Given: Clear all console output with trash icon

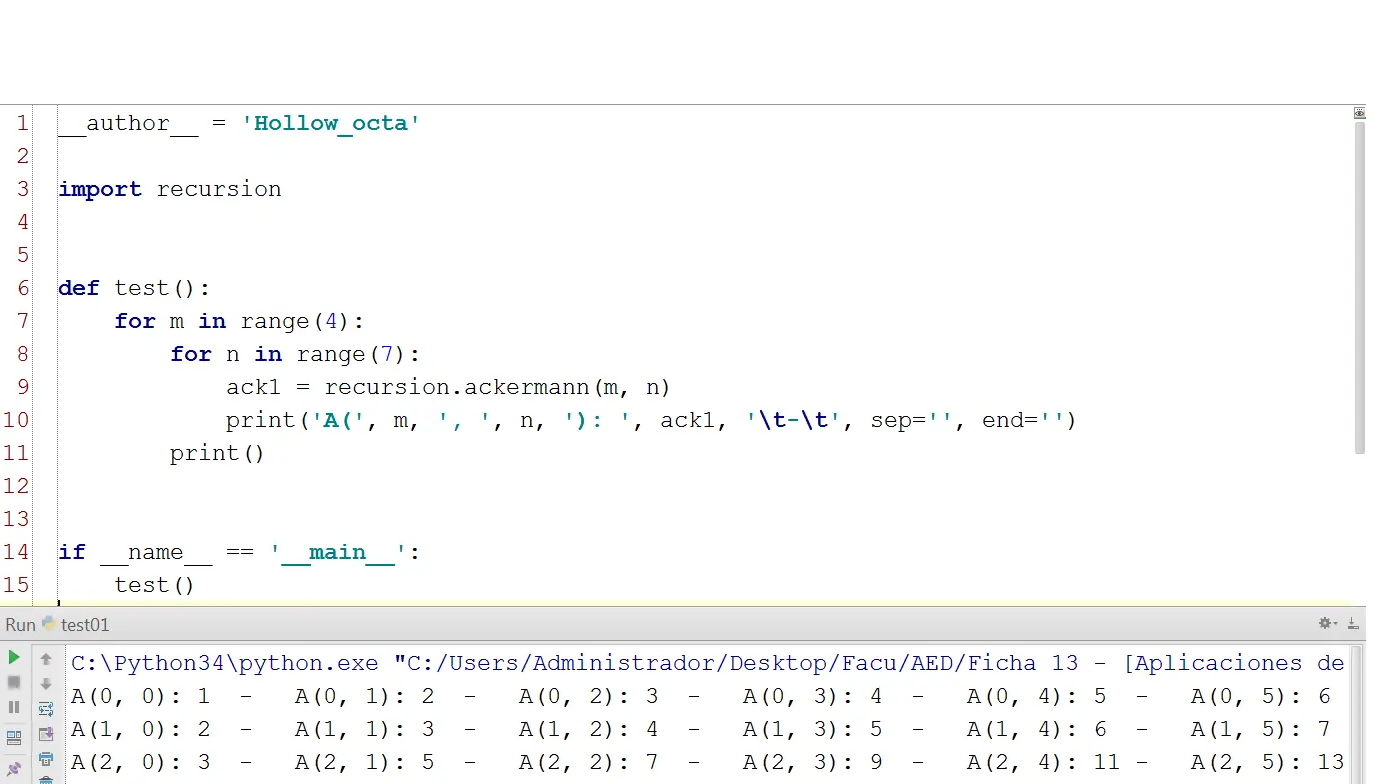Looking at the screenshot, I should coord(46,779).
